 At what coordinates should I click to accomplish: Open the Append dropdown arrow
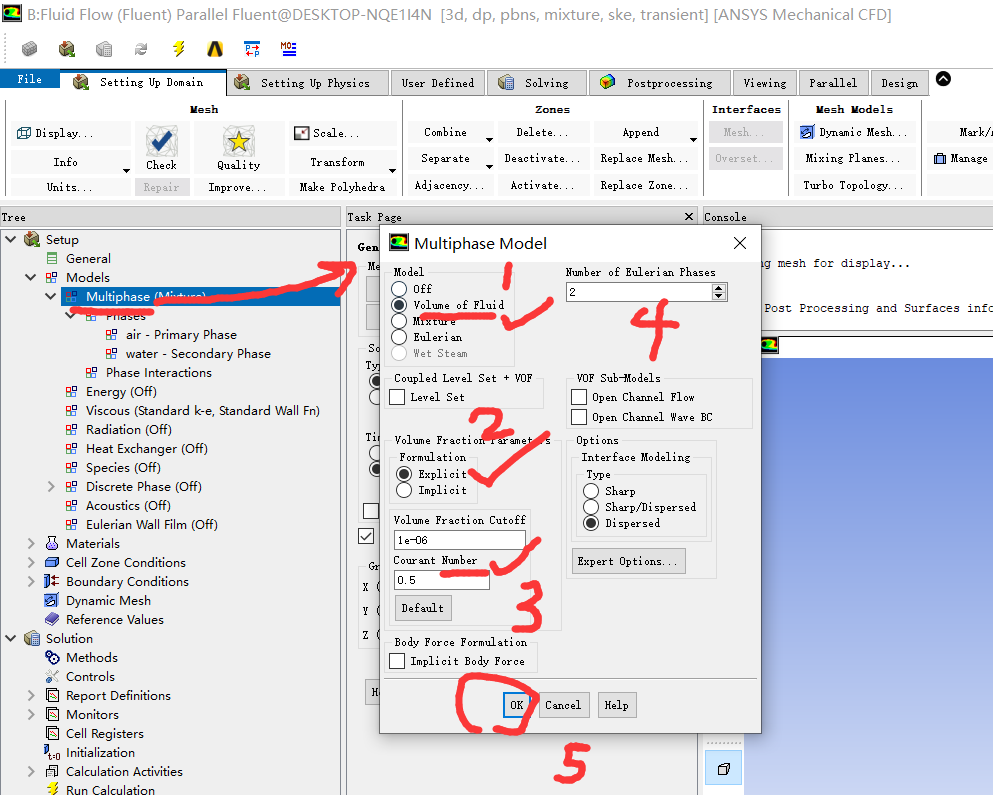point(693,139)
